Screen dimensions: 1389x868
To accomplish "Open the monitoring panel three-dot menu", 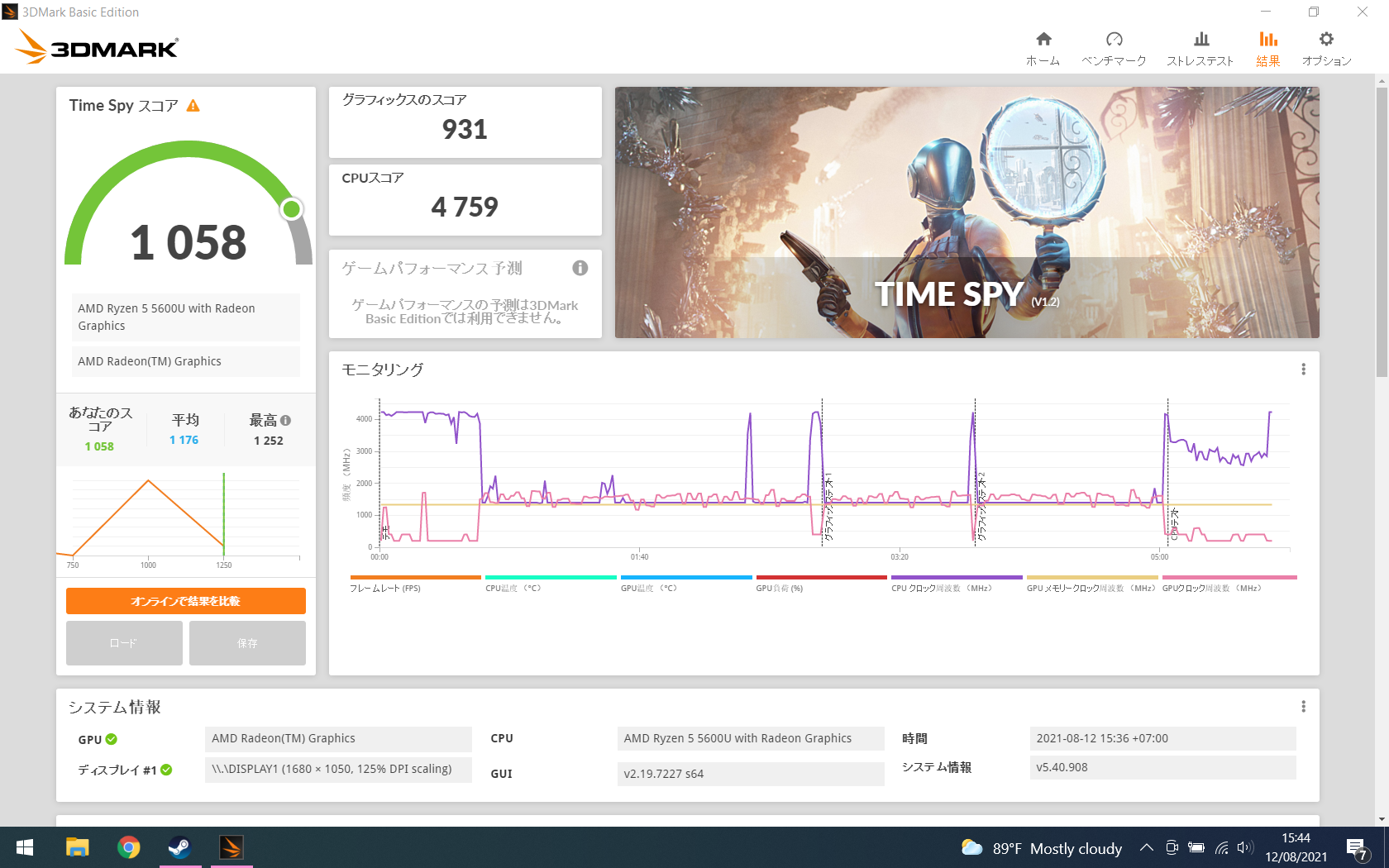I will pos(1303,370).
